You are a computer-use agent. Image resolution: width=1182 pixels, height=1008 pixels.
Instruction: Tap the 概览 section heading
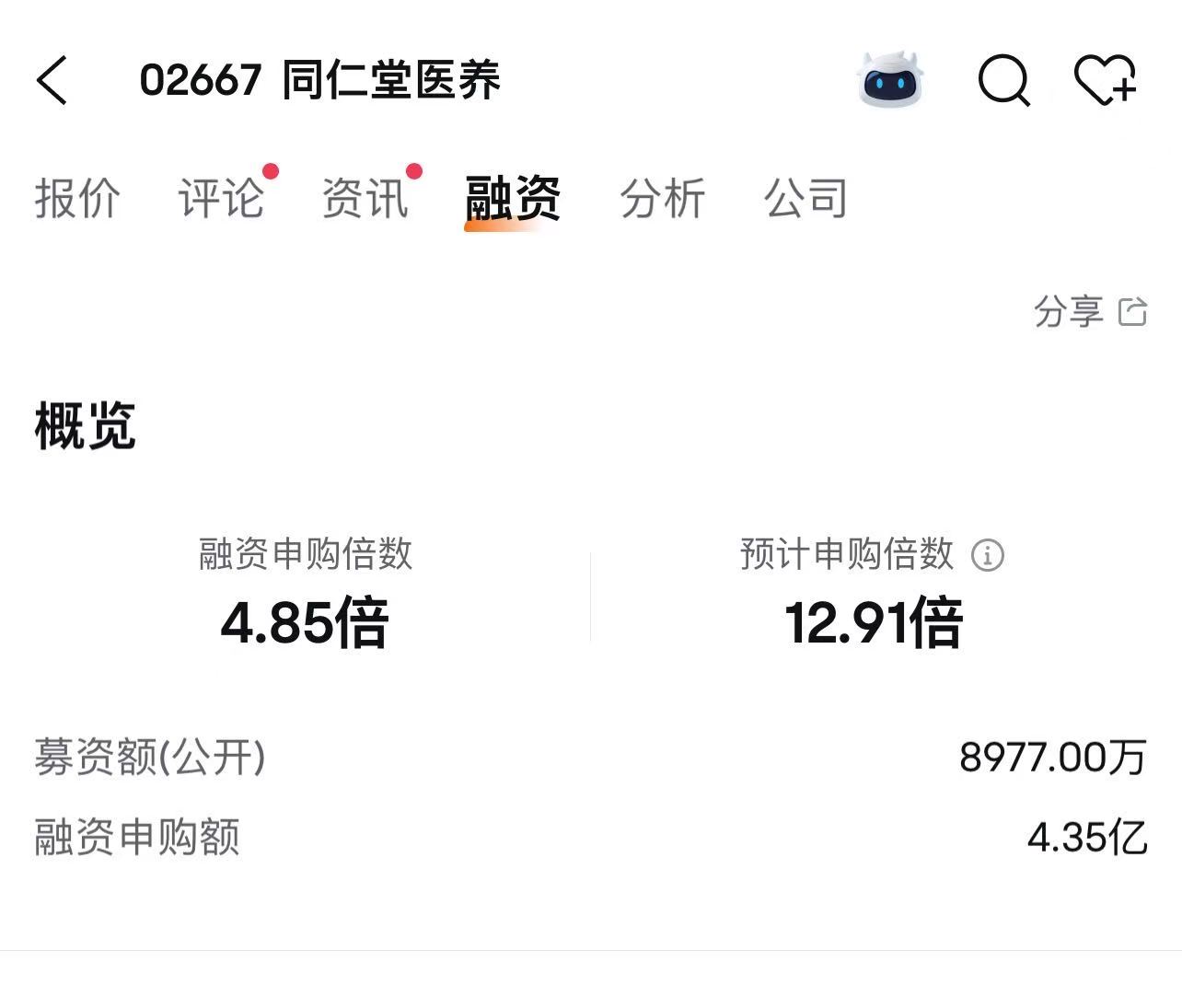[86, 425]
